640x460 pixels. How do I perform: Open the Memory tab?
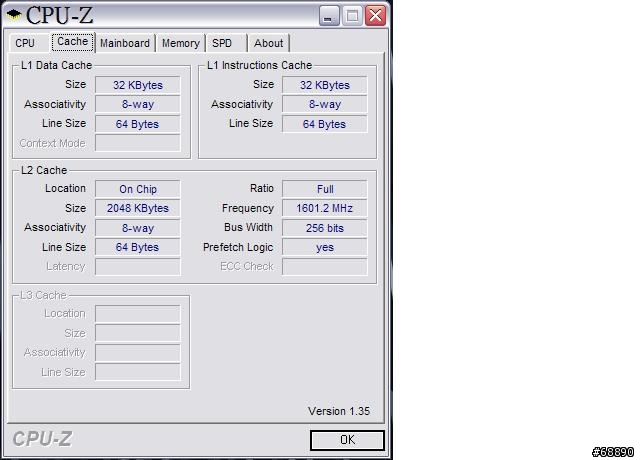[180, 43]
